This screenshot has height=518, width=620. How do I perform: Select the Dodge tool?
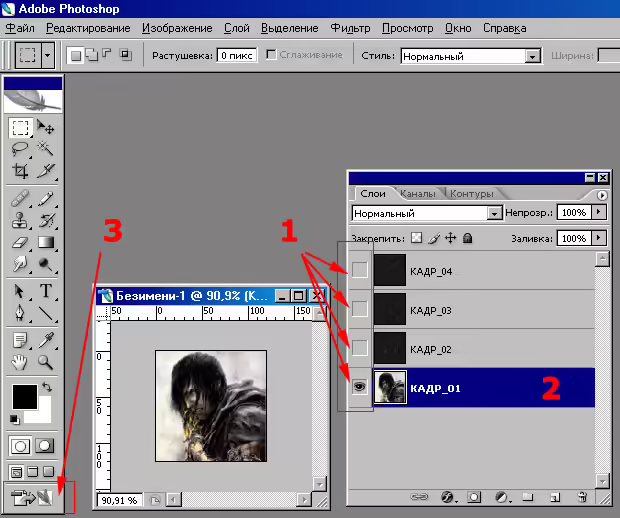click(45, 264)
